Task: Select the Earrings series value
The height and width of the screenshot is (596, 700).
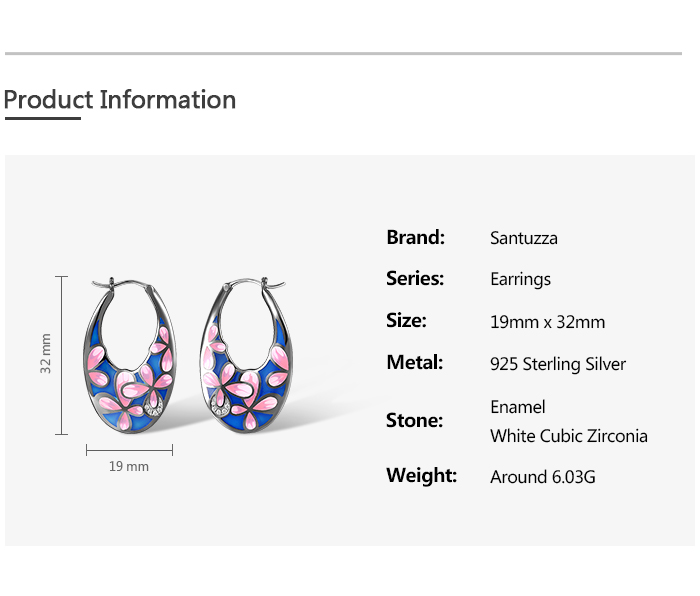Action: tap(520, 280)
